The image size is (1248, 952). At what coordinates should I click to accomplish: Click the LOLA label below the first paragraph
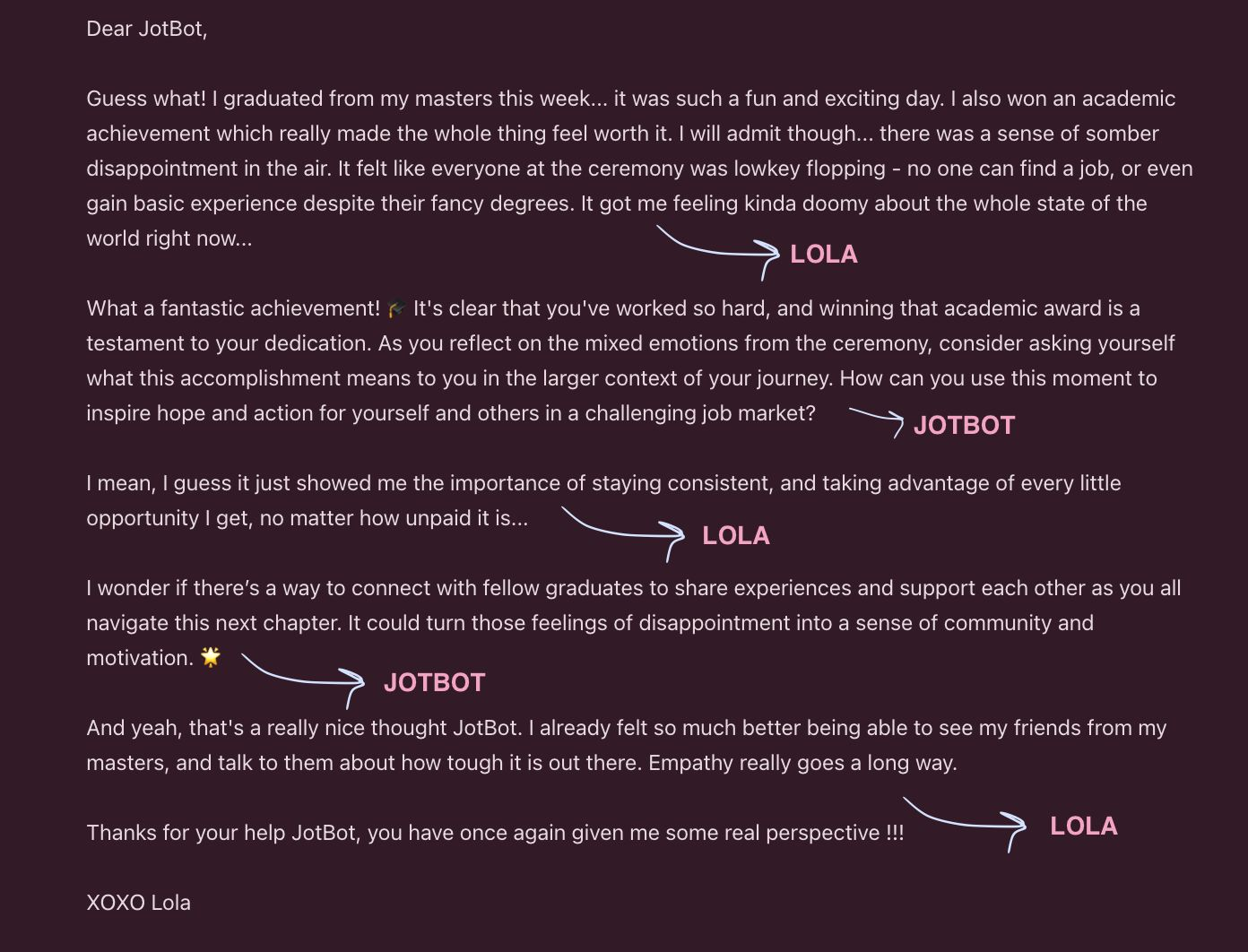[x=823, y=255]
